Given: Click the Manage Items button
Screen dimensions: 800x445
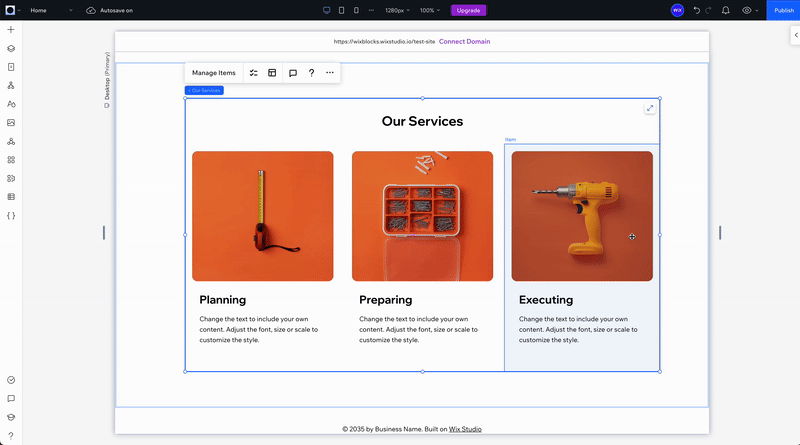Looking at the screenshot, I should [x=214, y=73].
